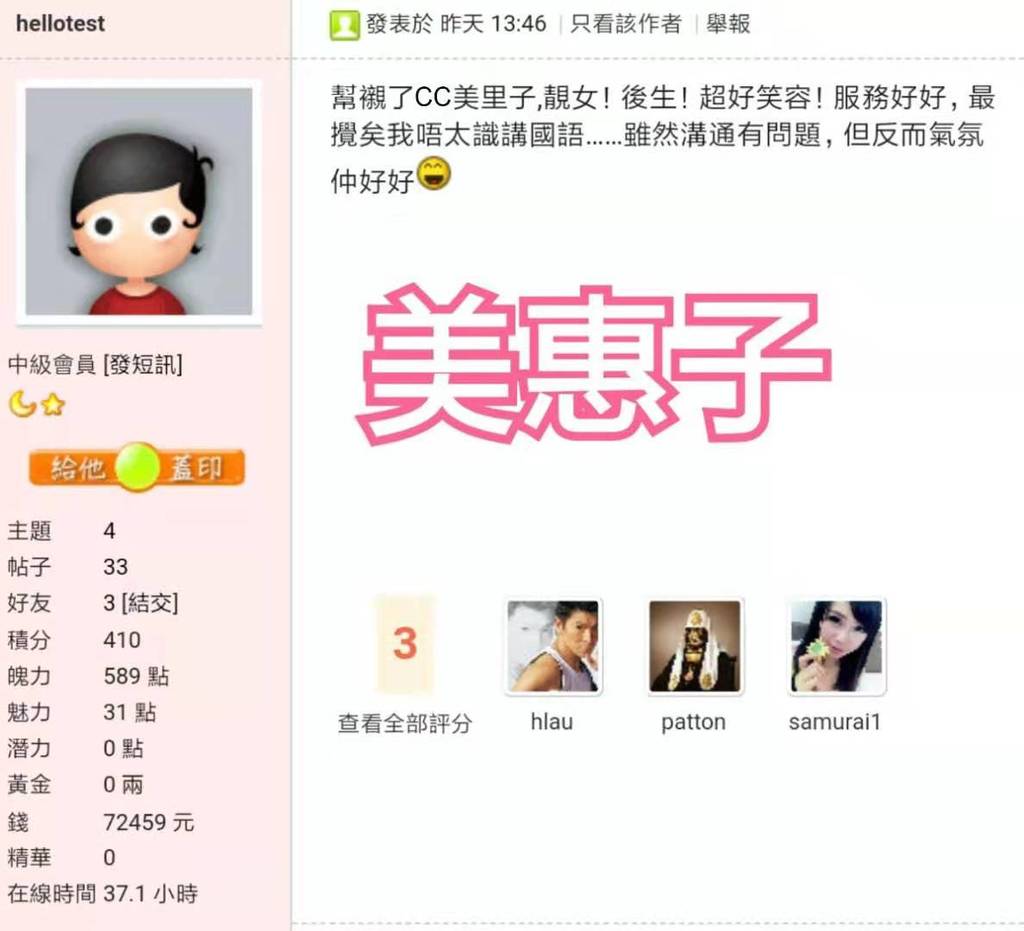This screenshot has height=931, width=1024.
Task: Click the laughing emoji in the post
Action: point(434,174)
